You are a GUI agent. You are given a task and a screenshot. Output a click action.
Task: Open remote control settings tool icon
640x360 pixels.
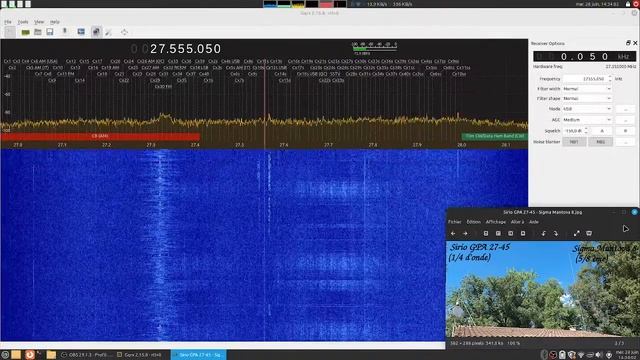pos(109,32)
